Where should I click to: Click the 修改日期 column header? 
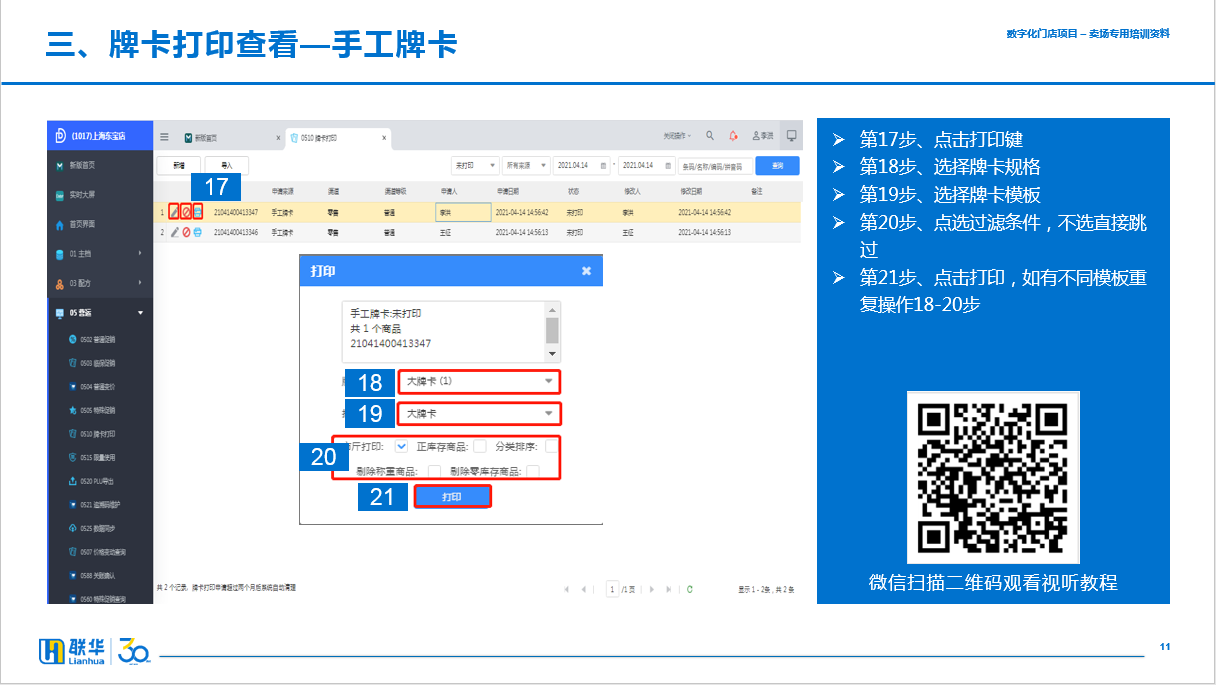692,191
